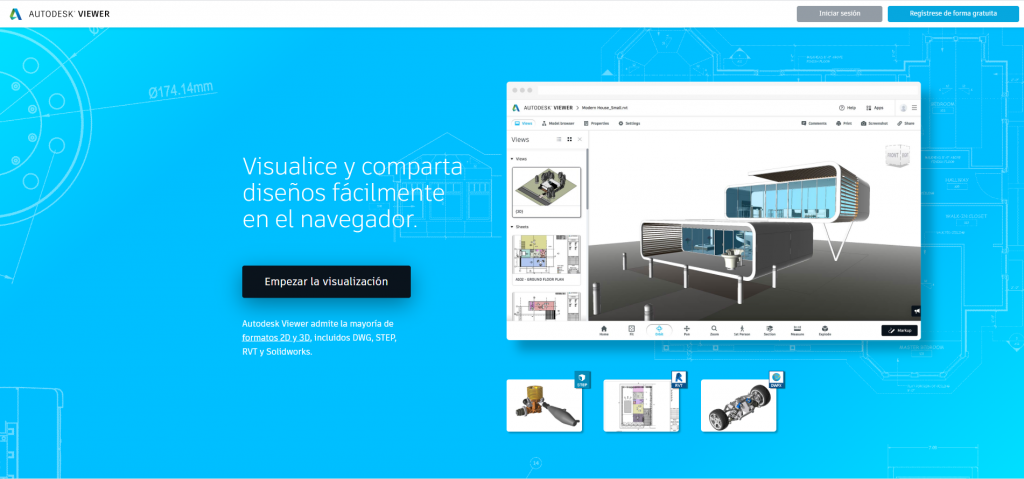Image resolution: width=1024 pixels, height=479 pixels.
Task: Click Regístrese de forma gratuita button
Action: (953, 14)
